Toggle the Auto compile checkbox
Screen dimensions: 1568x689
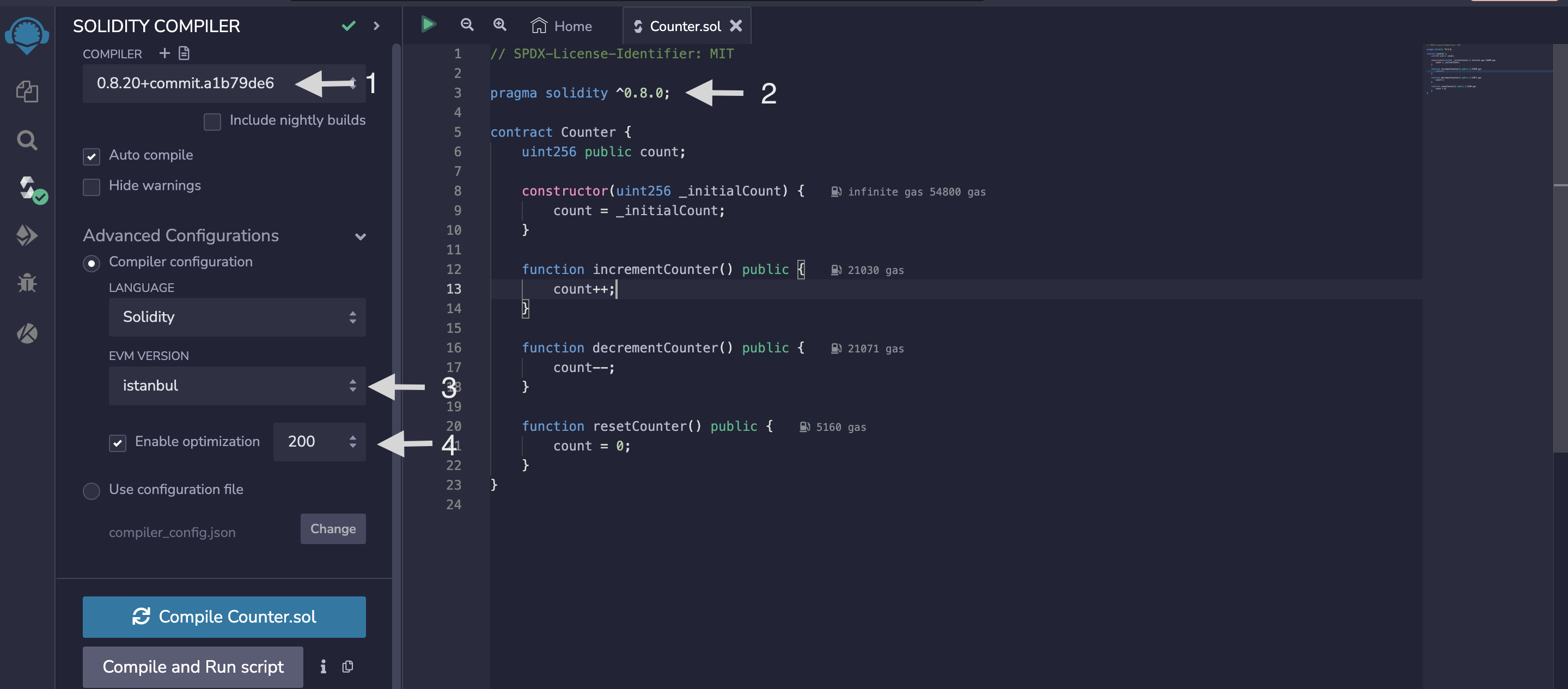[91, 156]
